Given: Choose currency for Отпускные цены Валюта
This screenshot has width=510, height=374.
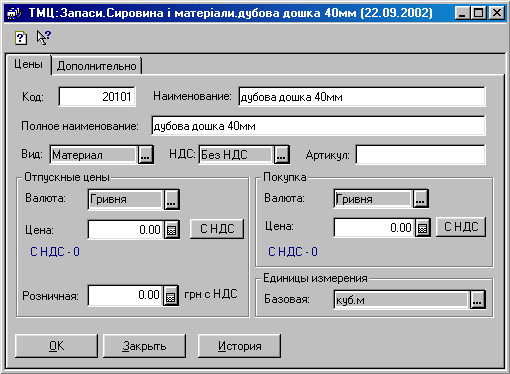Looking at the screenshot, I should (172, 199).
